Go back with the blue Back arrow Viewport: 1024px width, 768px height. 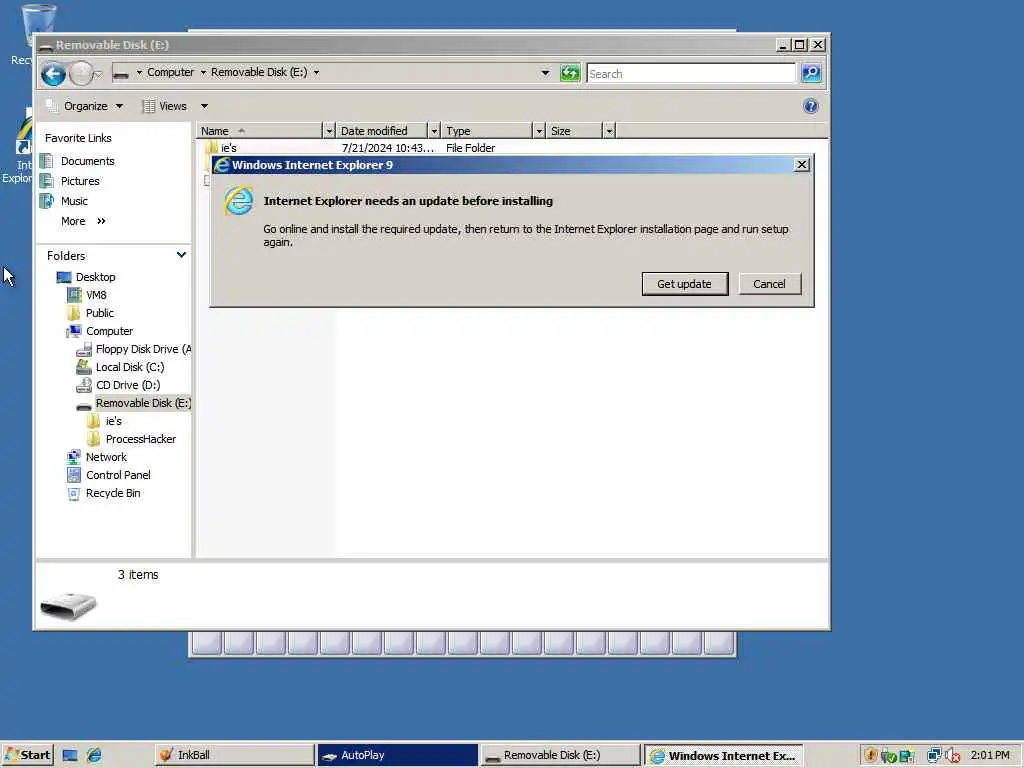(54, 74)
